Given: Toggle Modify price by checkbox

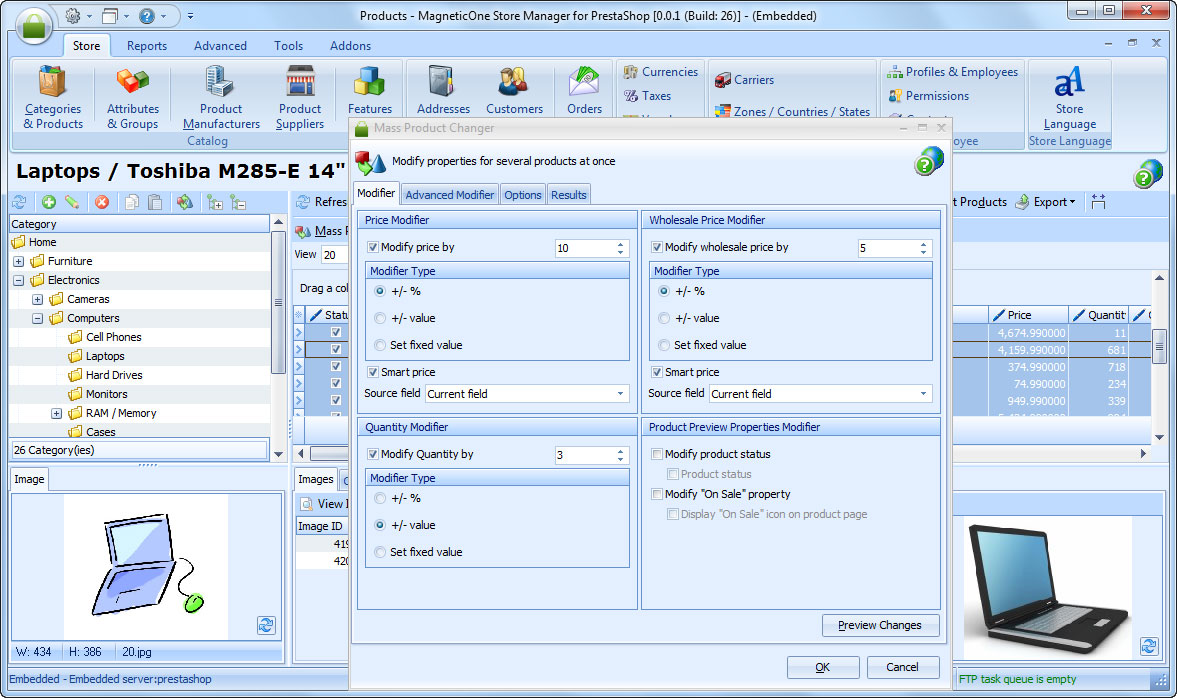Looking at the screenshot, I should click(x=372, y=247).
